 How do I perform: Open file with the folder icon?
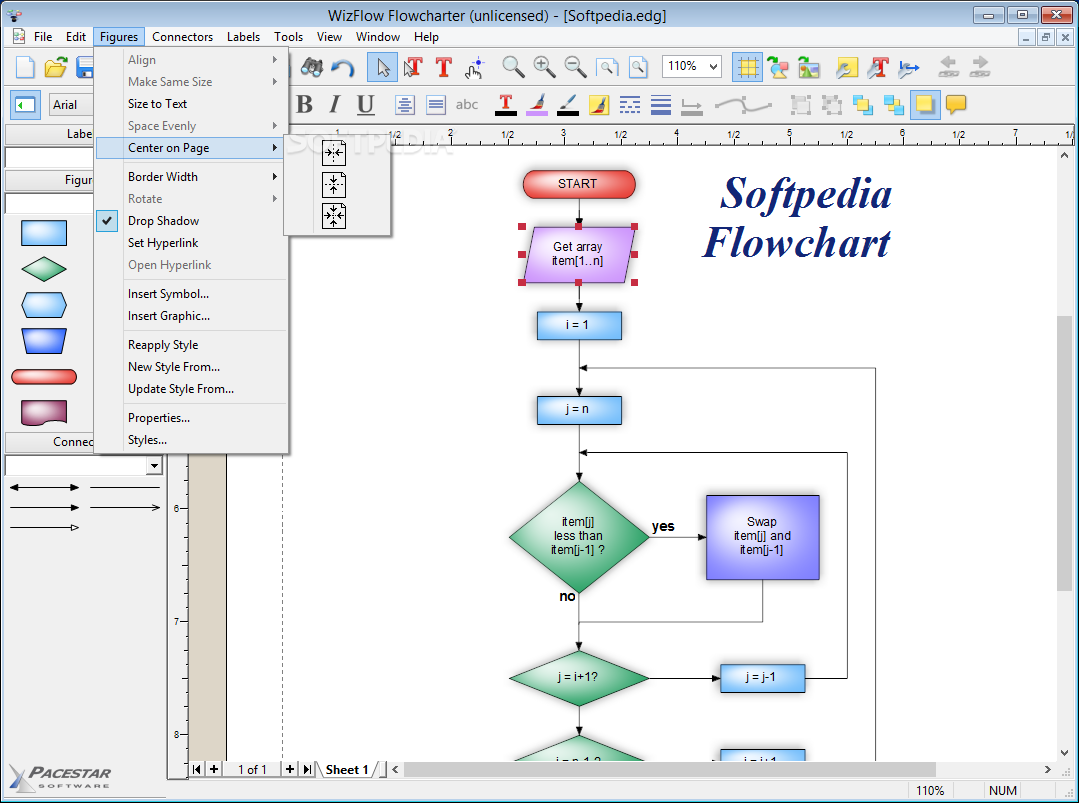(x=56, y=67)
